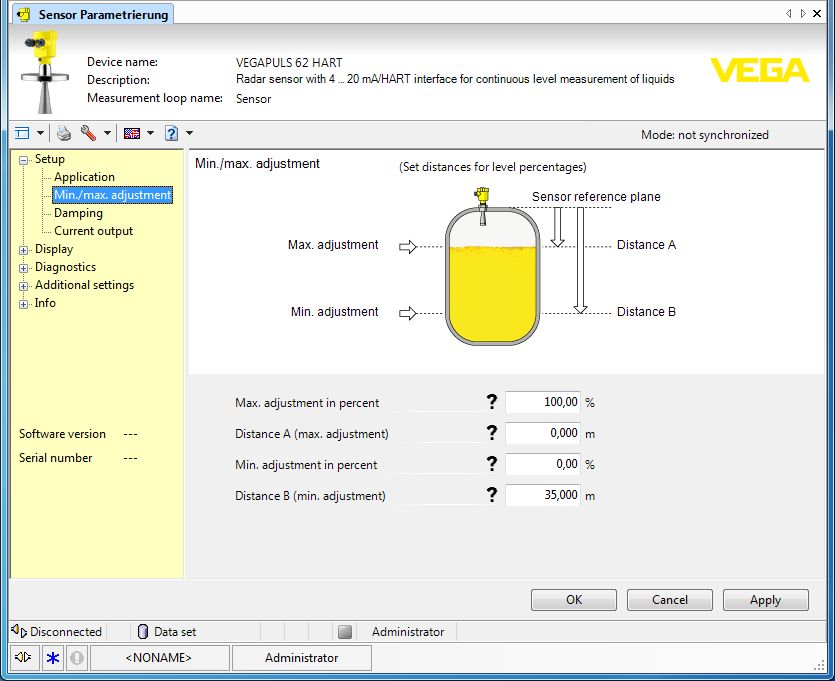Click the Max. adjustment arrow icon in diagram
The image size is (835, 681).
(407, 247)
